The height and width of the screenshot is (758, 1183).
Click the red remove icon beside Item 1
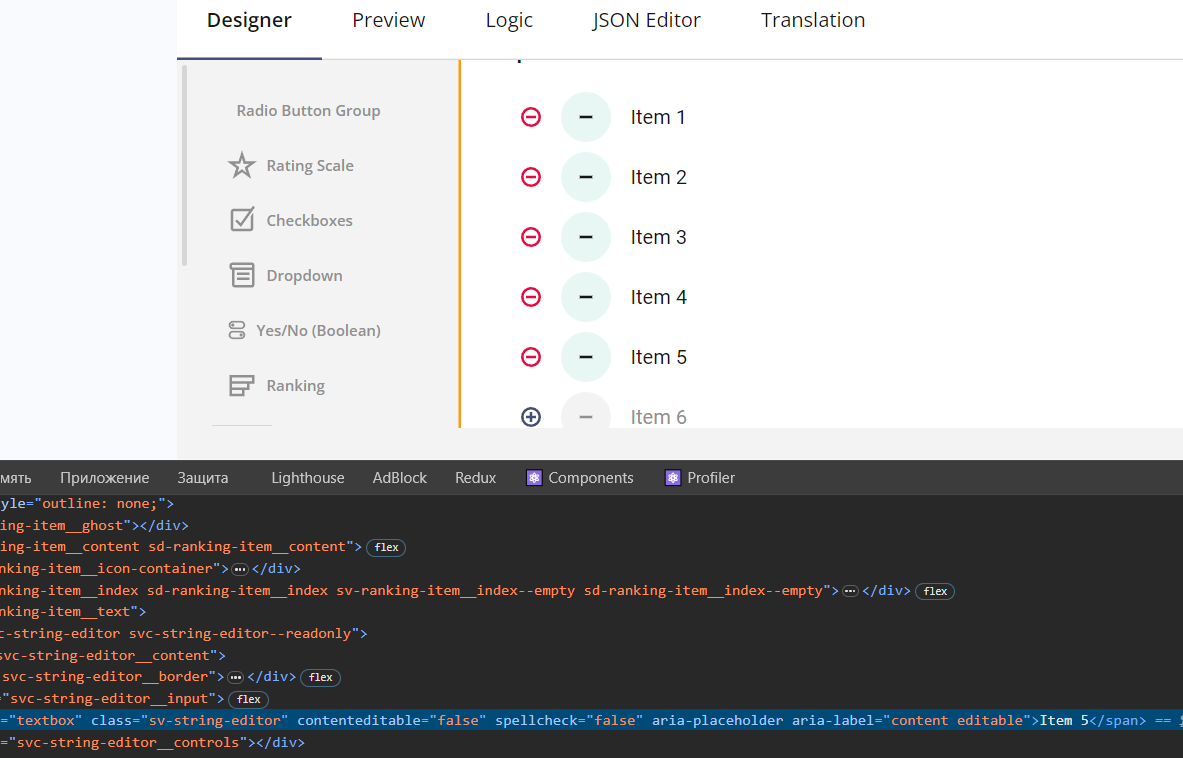(531, 116)
